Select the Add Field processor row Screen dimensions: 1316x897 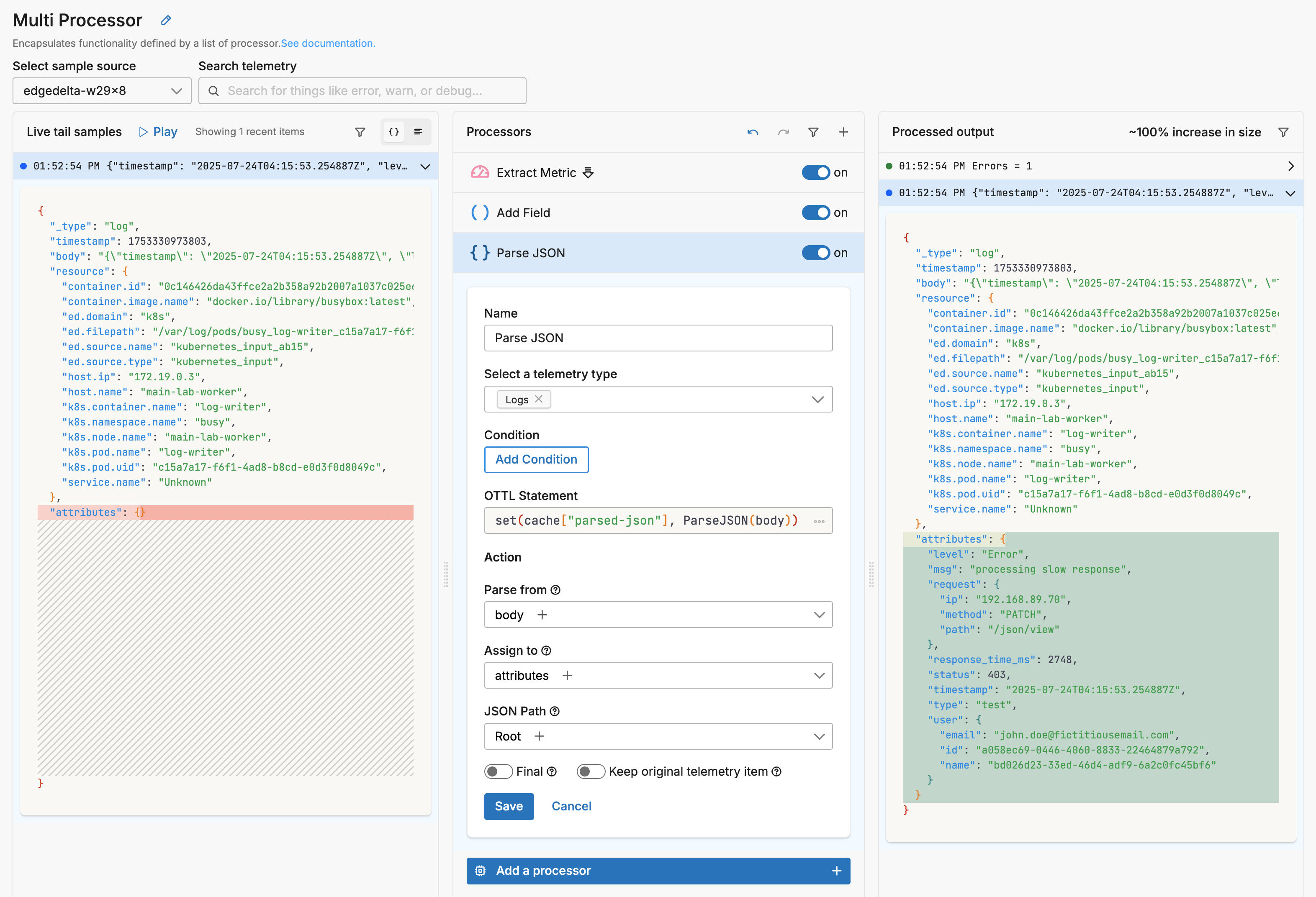[658, 213]
